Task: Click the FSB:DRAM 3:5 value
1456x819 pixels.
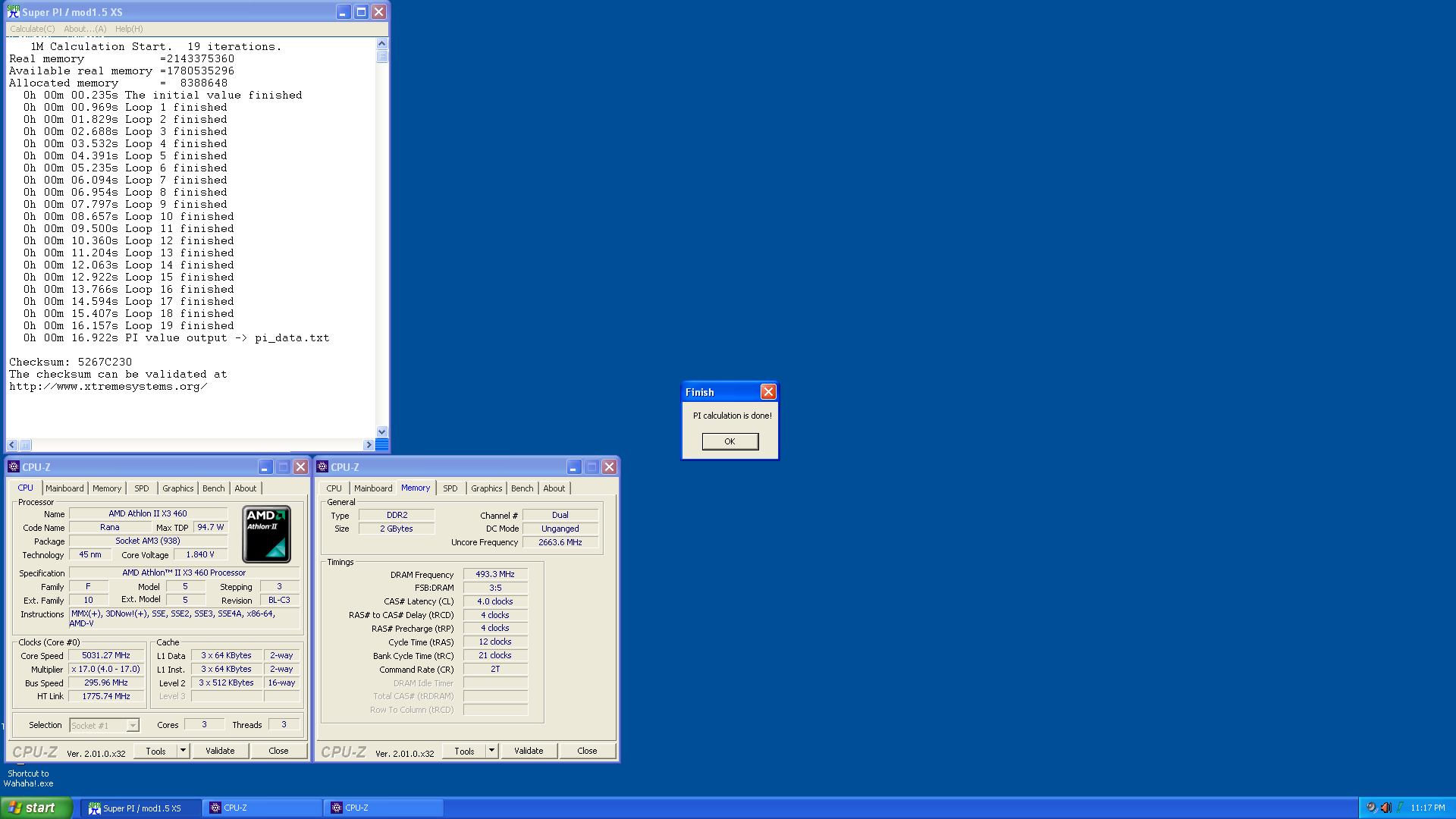Action: pyautogui.click(x=495, y=588)
